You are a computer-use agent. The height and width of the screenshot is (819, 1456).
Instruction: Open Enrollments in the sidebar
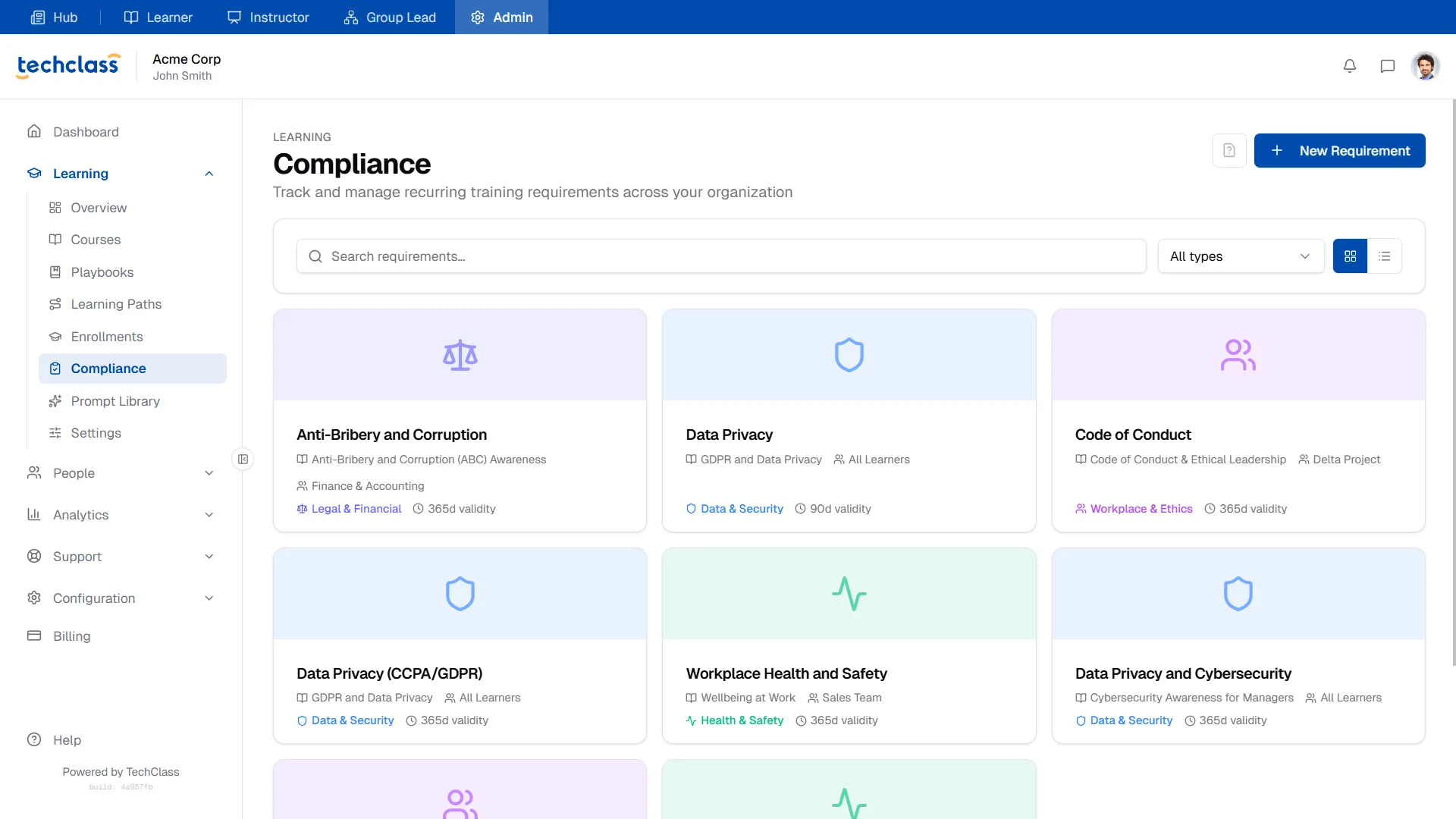coord(133,337)
